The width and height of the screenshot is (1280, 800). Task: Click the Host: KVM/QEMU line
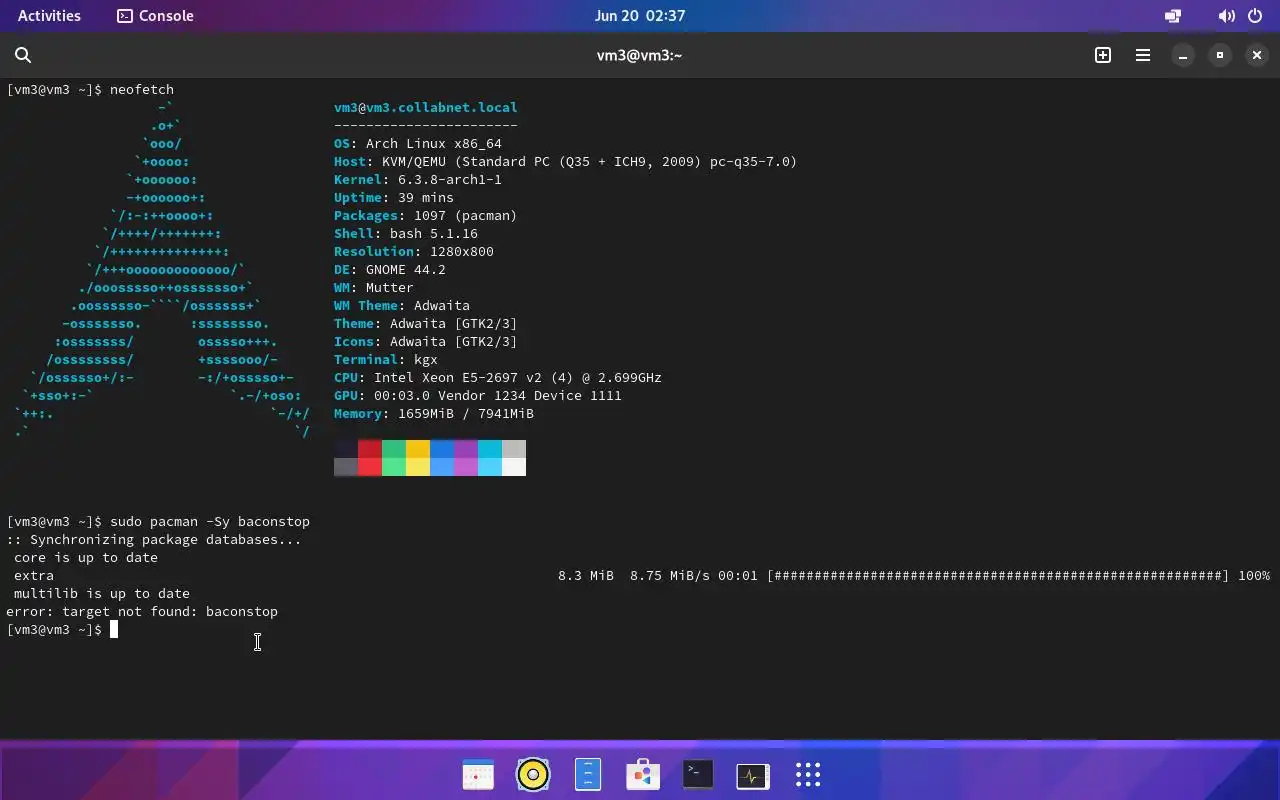pos(566,162)
